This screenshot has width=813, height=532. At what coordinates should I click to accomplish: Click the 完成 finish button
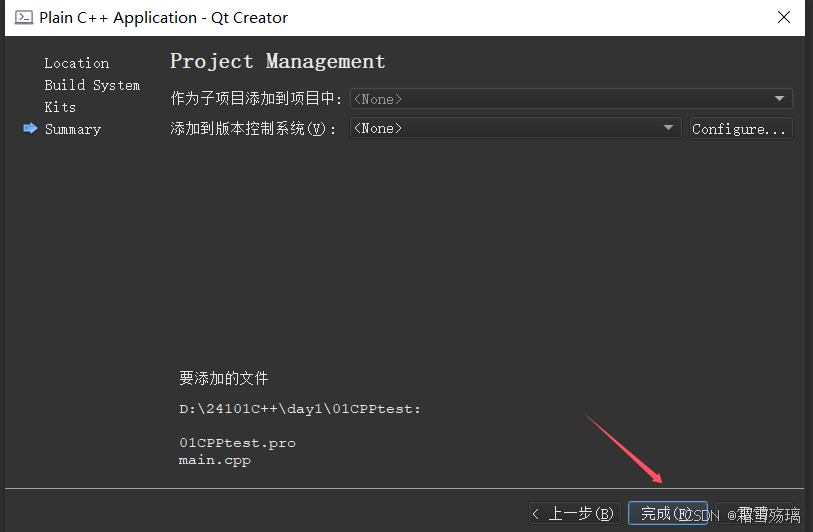click(x=668, y=514)
